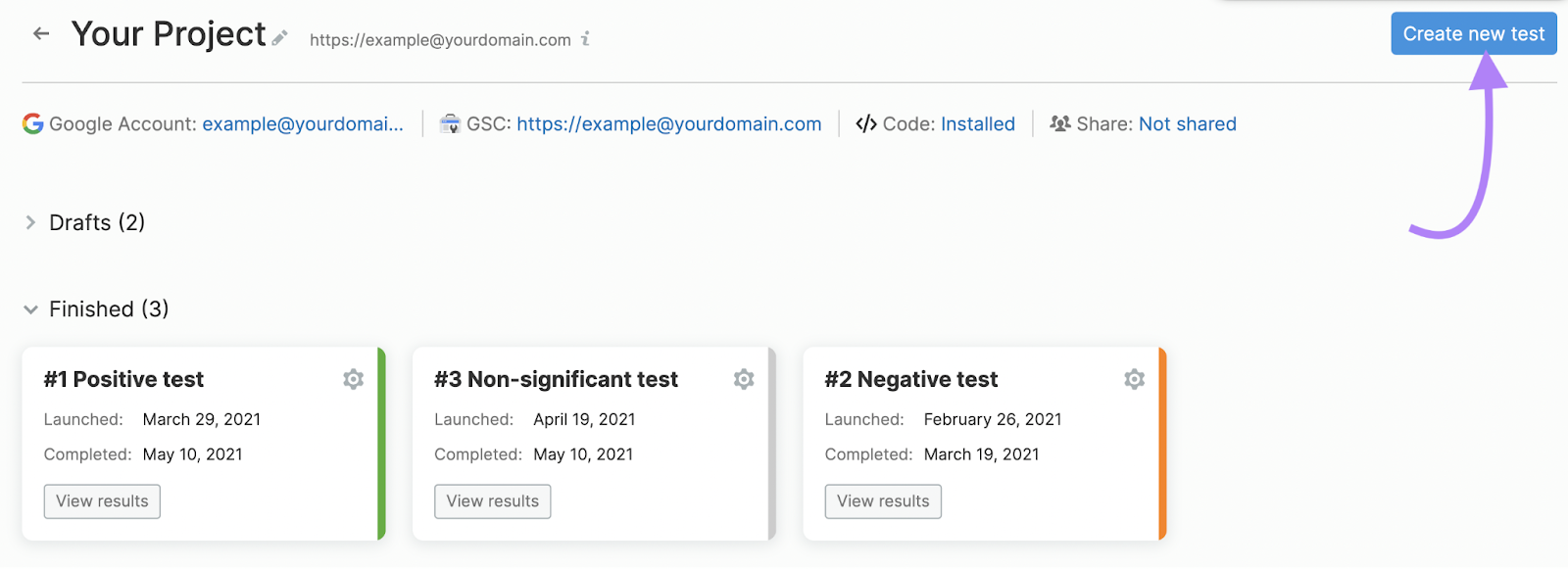
Task: Open settings gear on #1 Positive test
Action: 353,379
